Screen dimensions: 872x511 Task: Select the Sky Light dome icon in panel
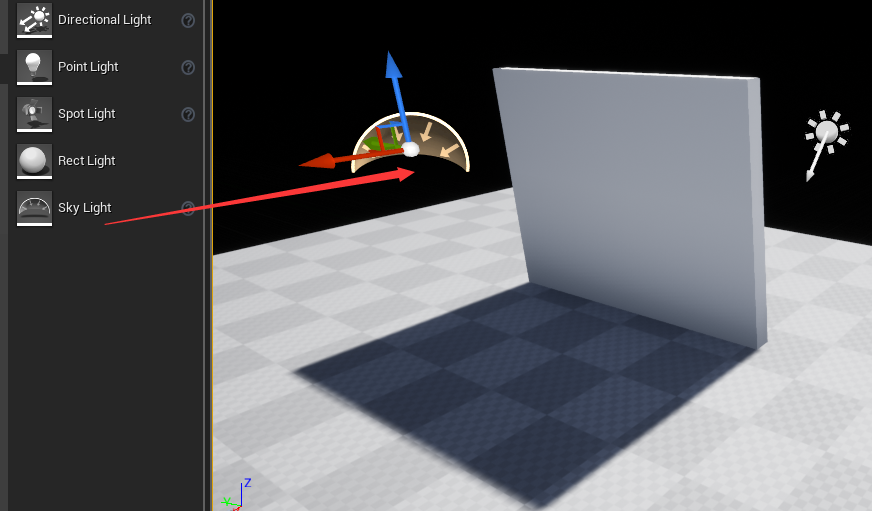tap(34, 207)
